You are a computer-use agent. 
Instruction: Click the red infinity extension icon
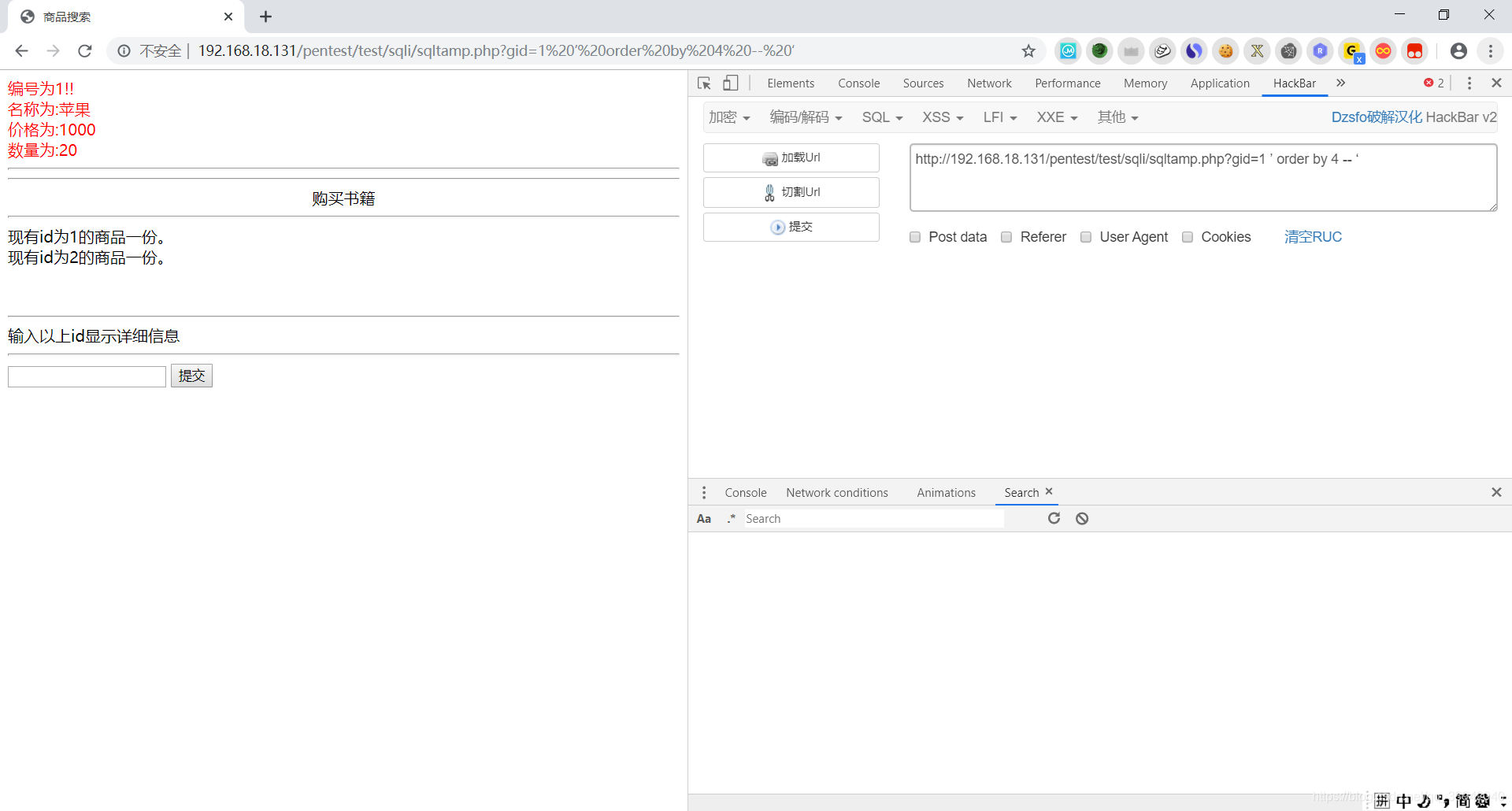pyautogui.click(x=1383, y=51)
